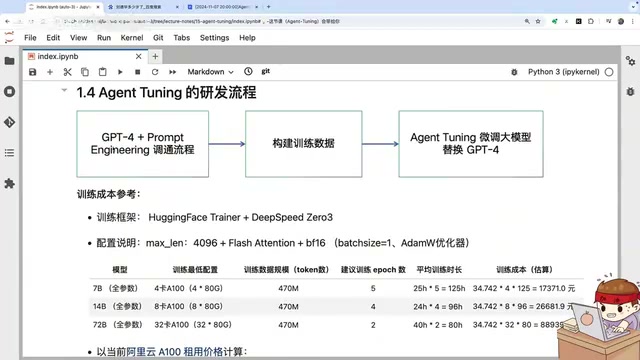This screenshot has width=640, height=360.
Task: Click the clock icon in notebook toolbar
Action: pos(248,71)
